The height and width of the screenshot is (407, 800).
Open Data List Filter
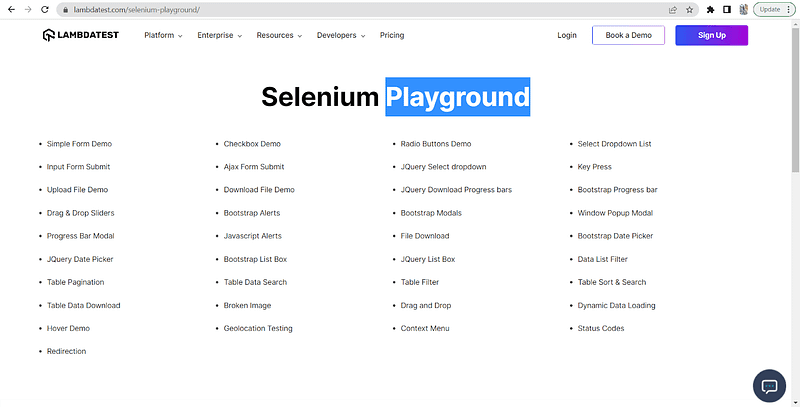[603, 259]
